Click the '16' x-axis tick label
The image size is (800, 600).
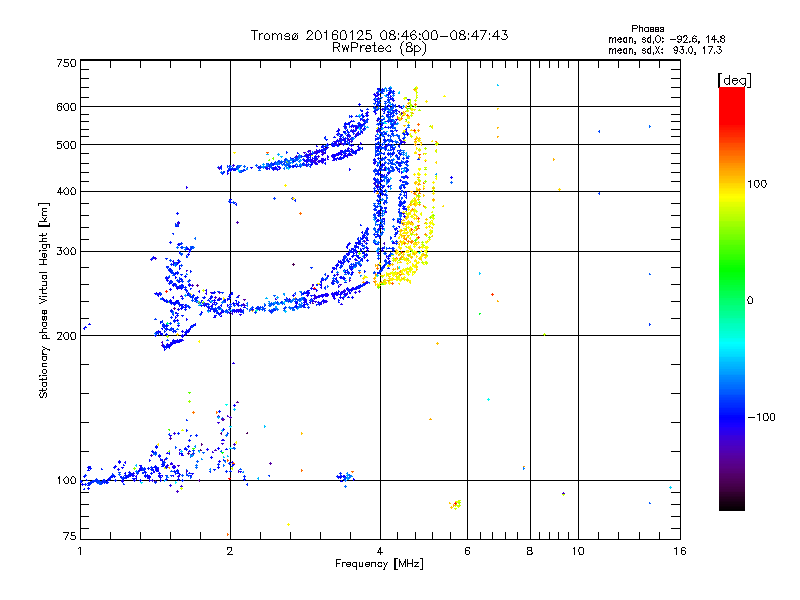pos(680,551)
